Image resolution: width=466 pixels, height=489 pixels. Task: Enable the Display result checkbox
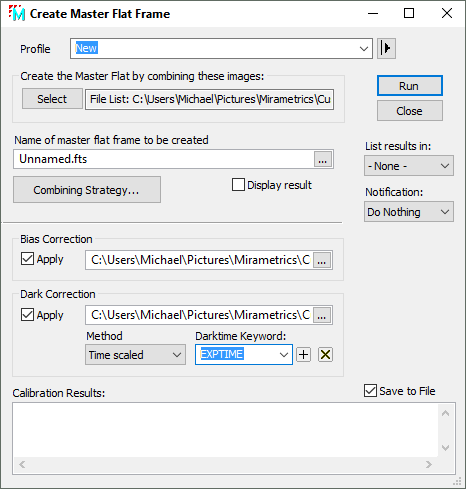pyautogui.click(x=238, y=185)
